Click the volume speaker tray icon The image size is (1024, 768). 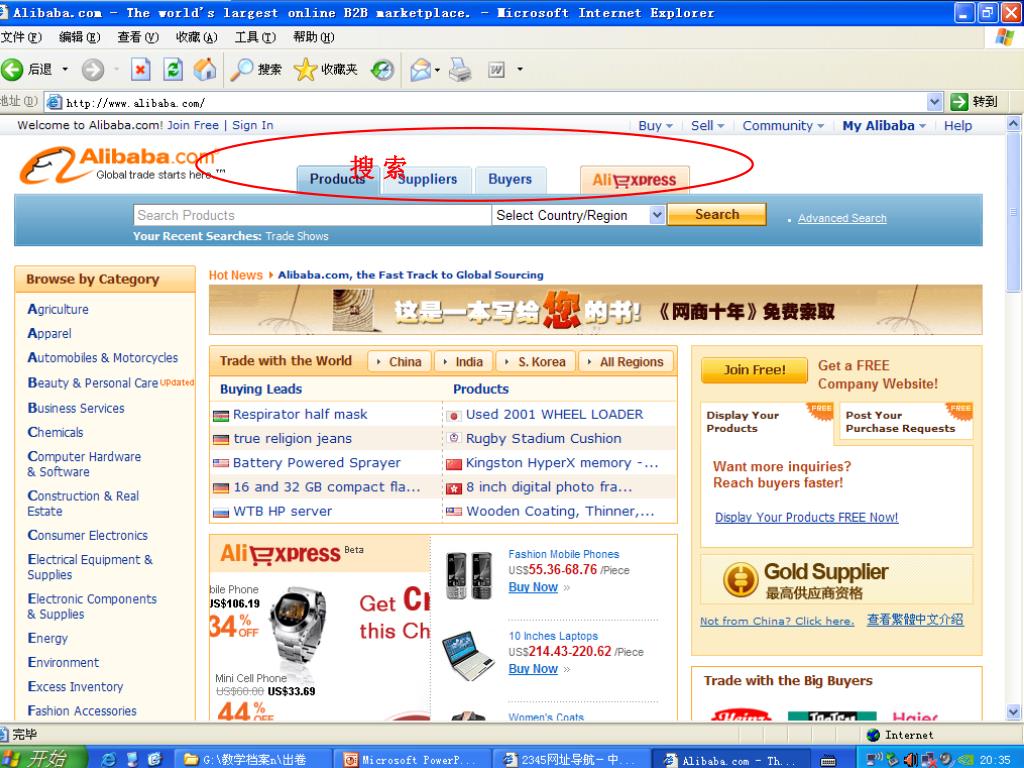(909, 760)
